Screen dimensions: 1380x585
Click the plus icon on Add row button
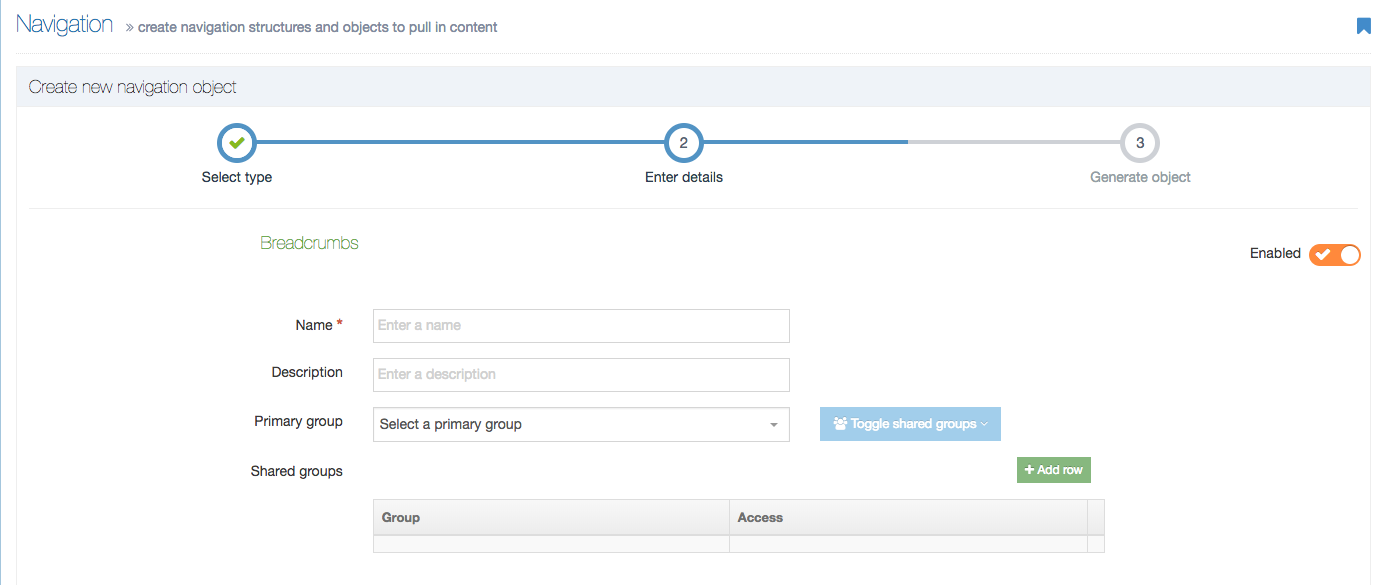[x=1029, y=469]
